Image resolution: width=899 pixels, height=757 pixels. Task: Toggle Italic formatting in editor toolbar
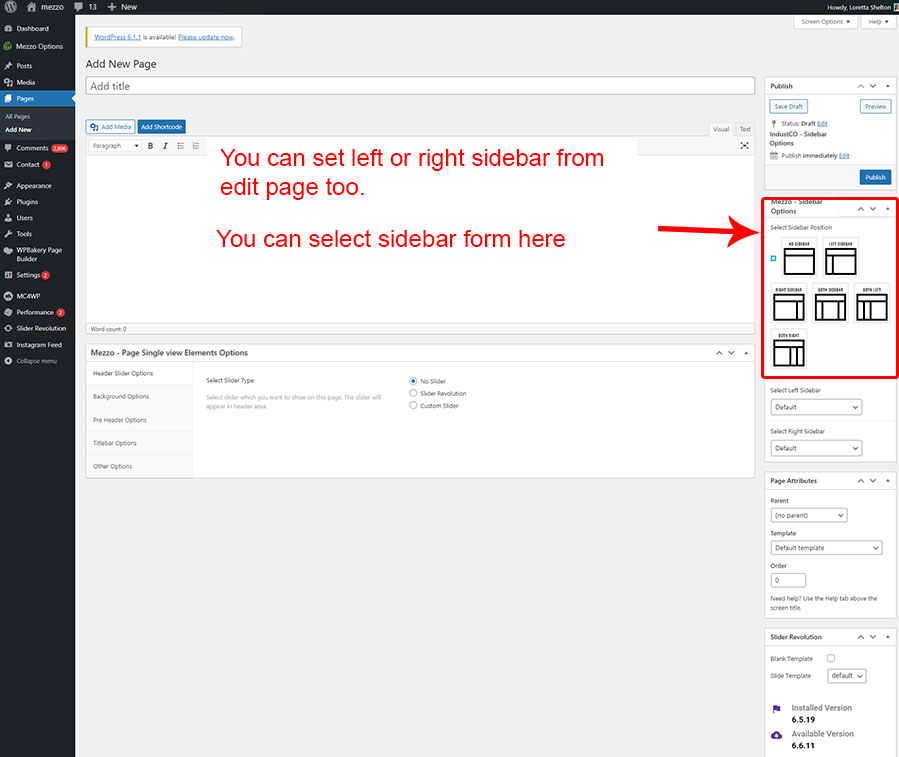point(165,146)
